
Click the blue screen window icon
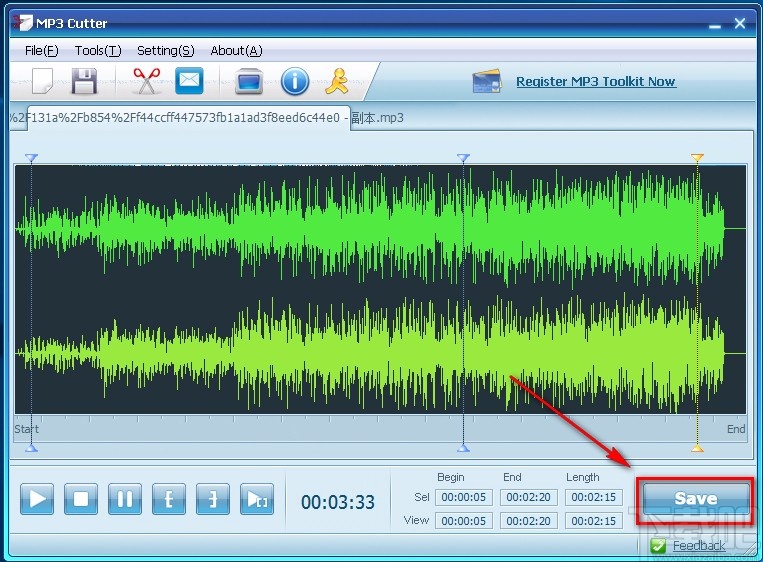pos(249,81)
